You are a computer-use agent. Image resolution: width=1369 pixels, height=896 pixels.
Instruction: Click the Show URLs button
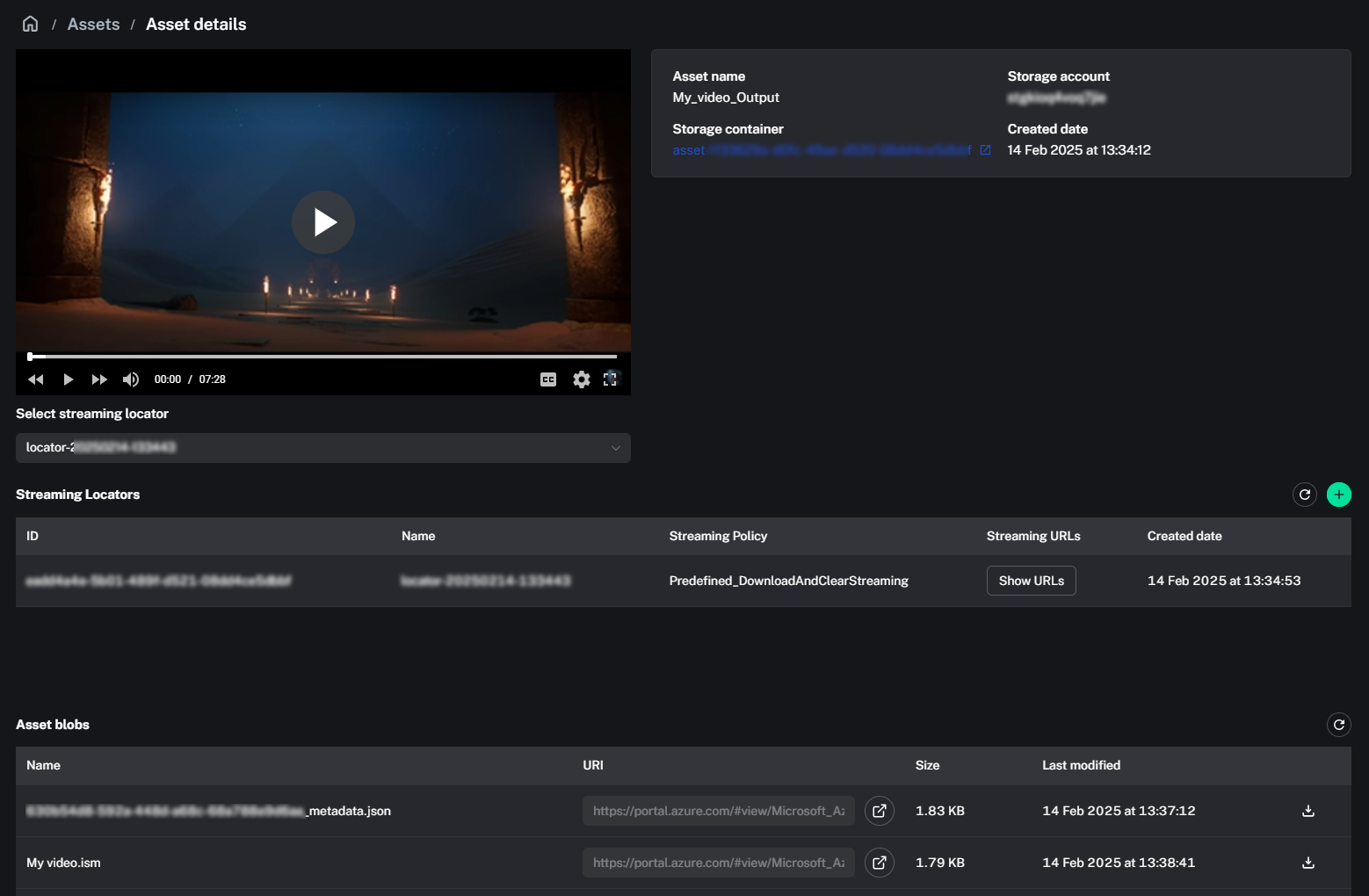[x=1032, y=581]
